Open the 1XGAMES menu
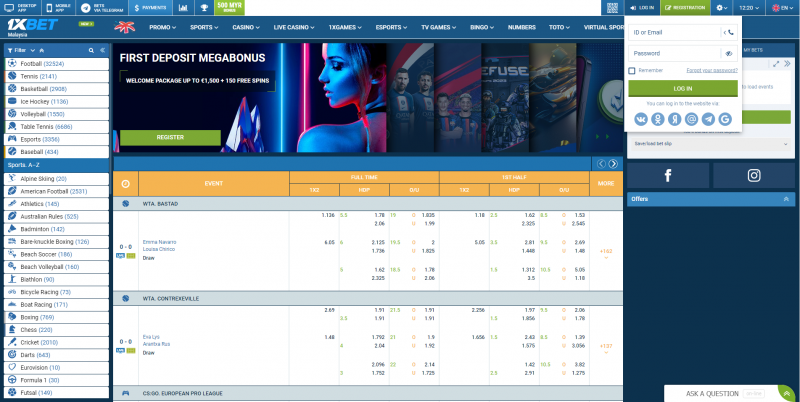The image size is (800, 402). point(345,28)
